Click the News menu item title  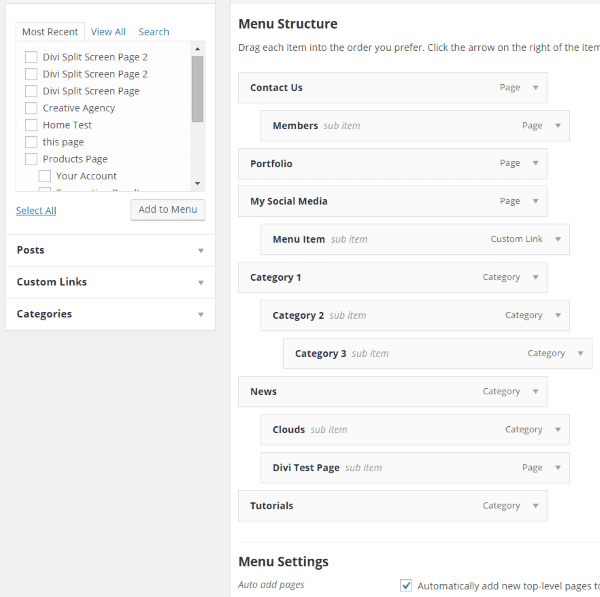(264, 391)
